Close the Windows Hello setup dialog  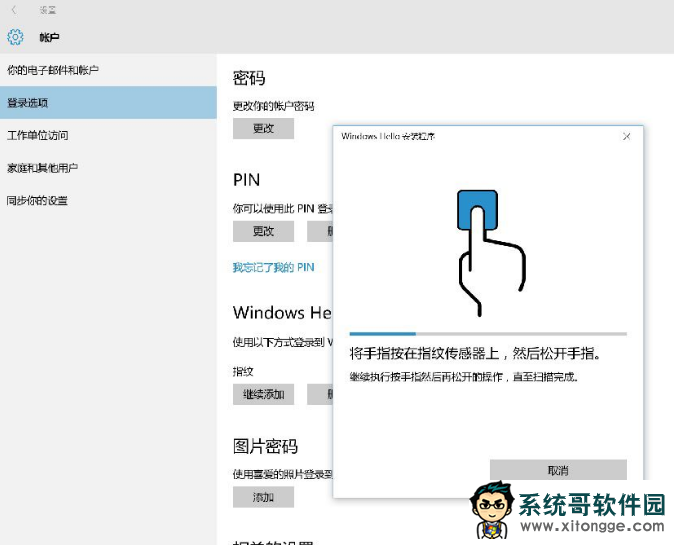click(626, 136)
